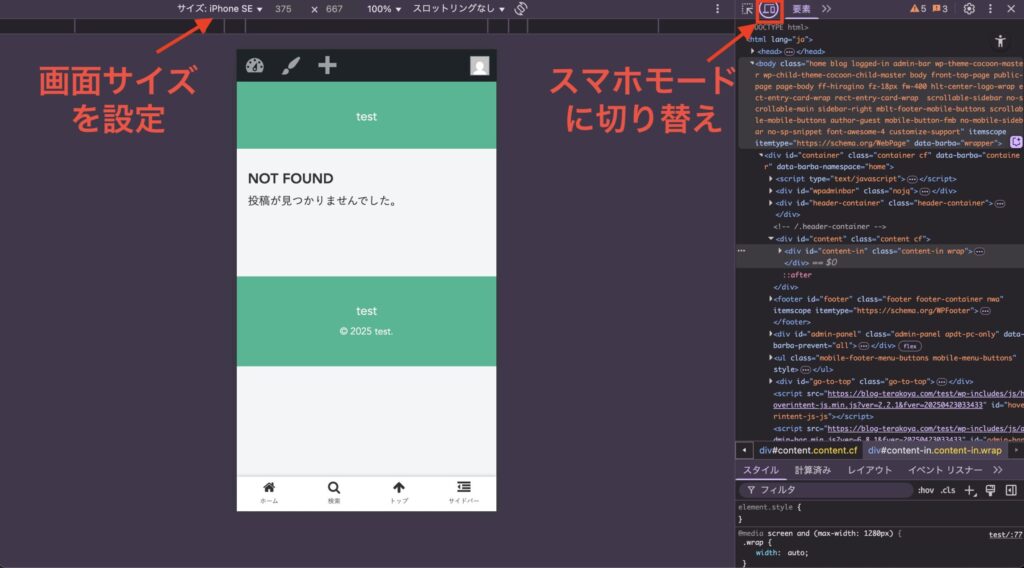Screen dimensions: 1024x568
Task: Open the customize paintbrush icon in admin bar
Action: pos(291,65)
